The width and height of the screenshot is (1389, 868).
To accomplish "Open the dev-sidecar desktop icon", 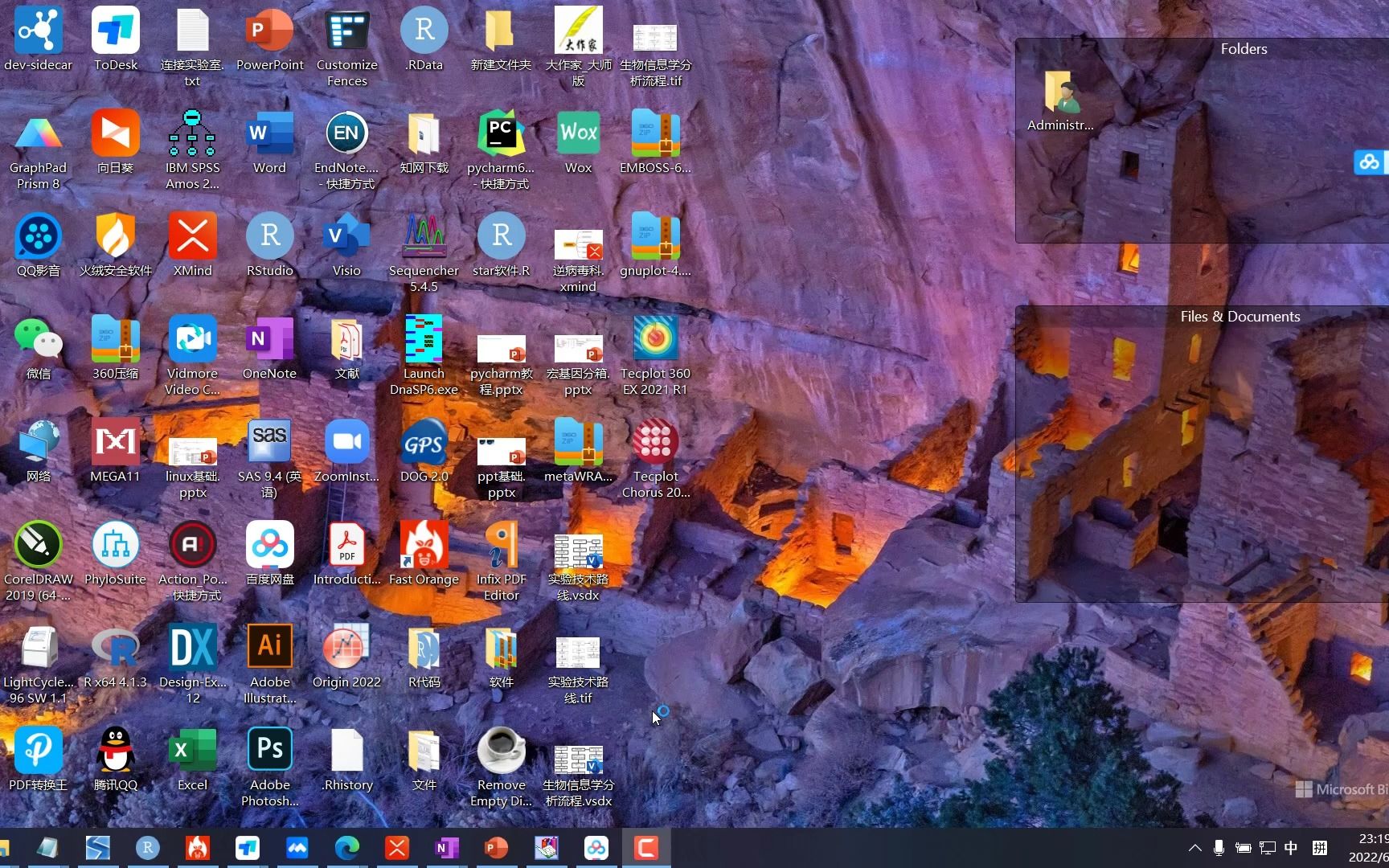I will tap(39, 39).
